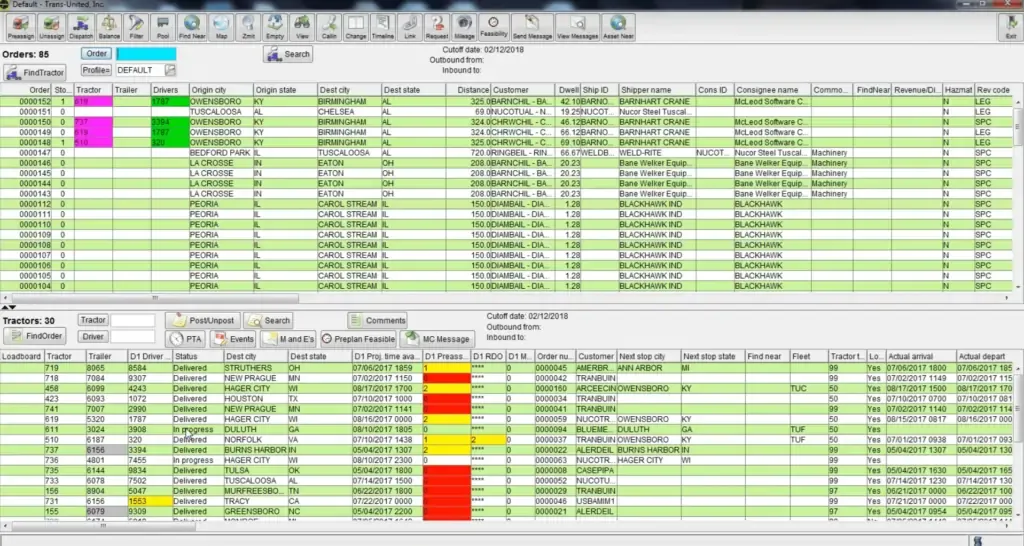
Task: Click the Preassign toolbar icon
Action: [21, 27]
